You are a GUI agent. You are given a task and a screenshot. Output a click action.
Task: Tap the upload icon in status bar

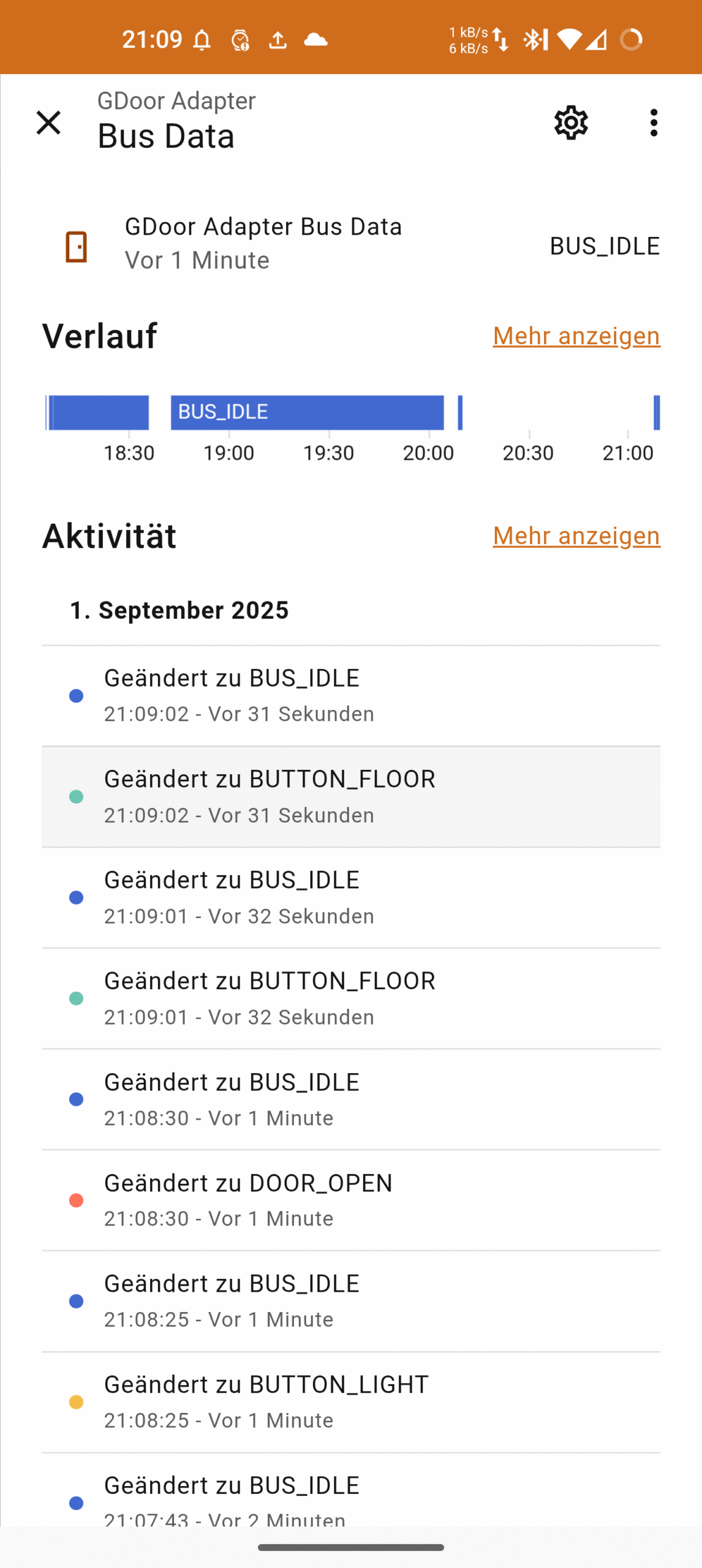(277, 40)
